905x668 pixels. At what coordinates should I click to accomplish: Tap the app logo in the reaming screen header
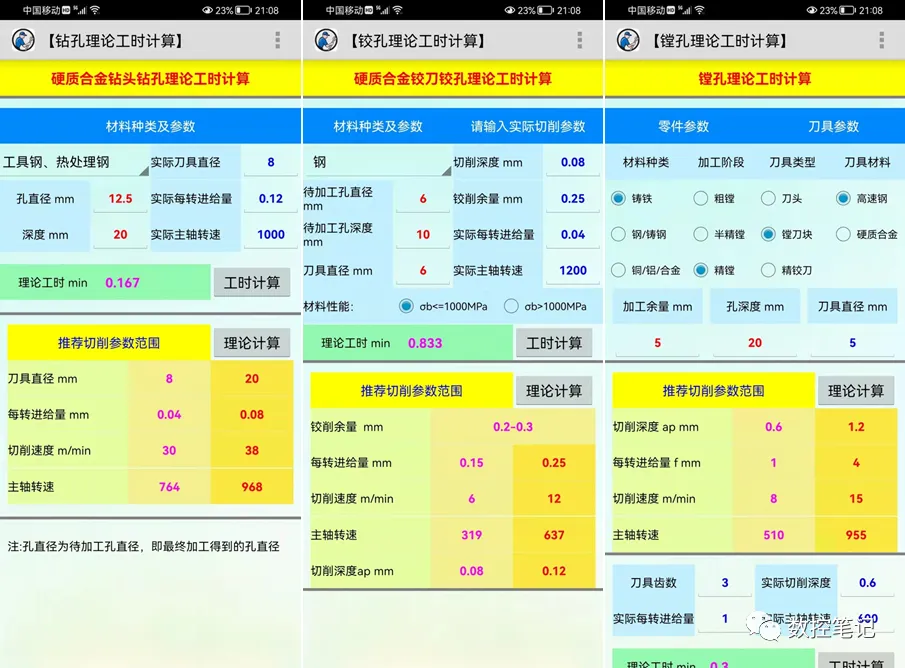pos(326,40)
